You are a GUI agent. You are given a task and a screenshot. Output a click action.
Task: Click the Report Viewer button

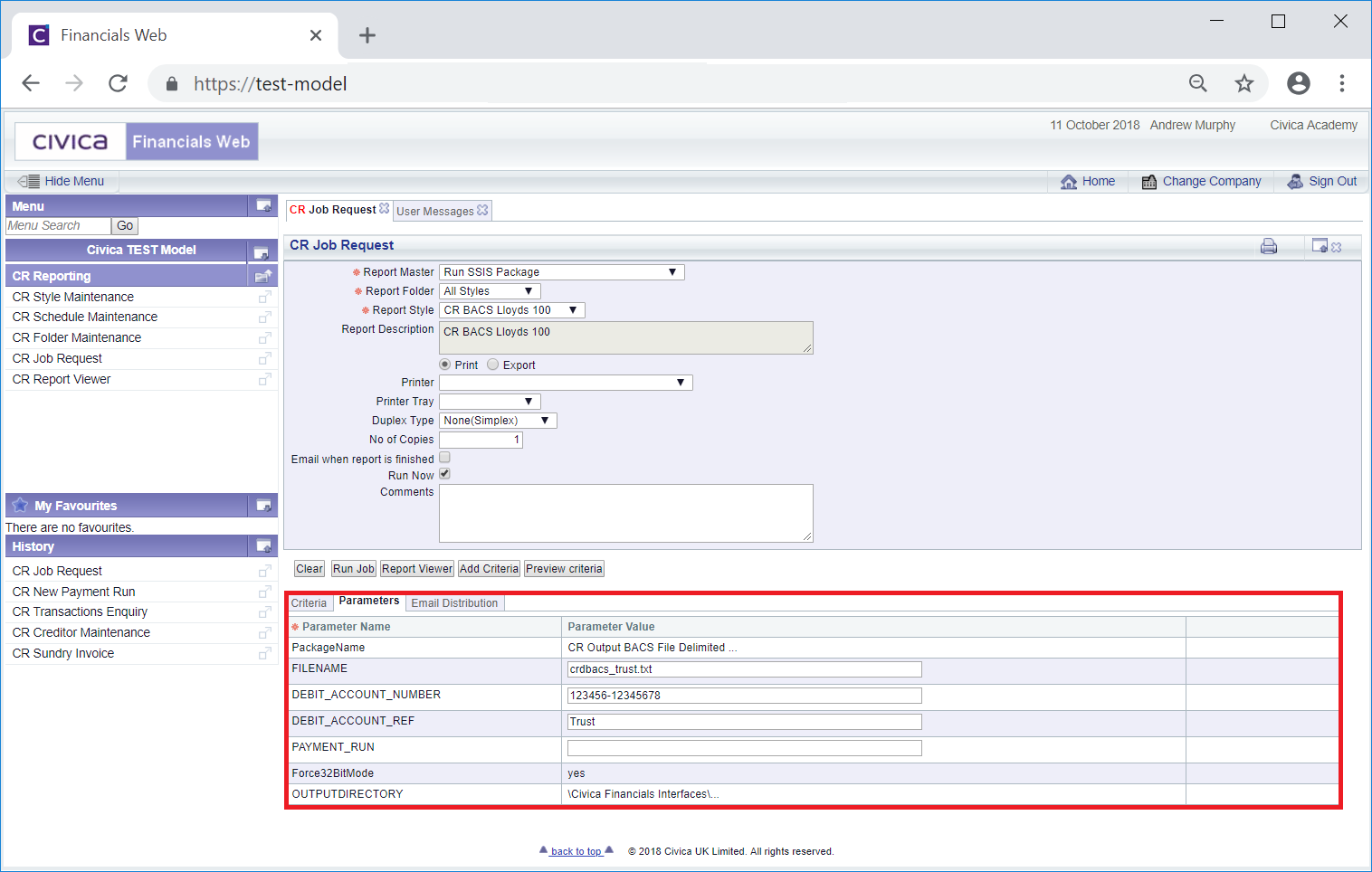(x=417, y=569)
